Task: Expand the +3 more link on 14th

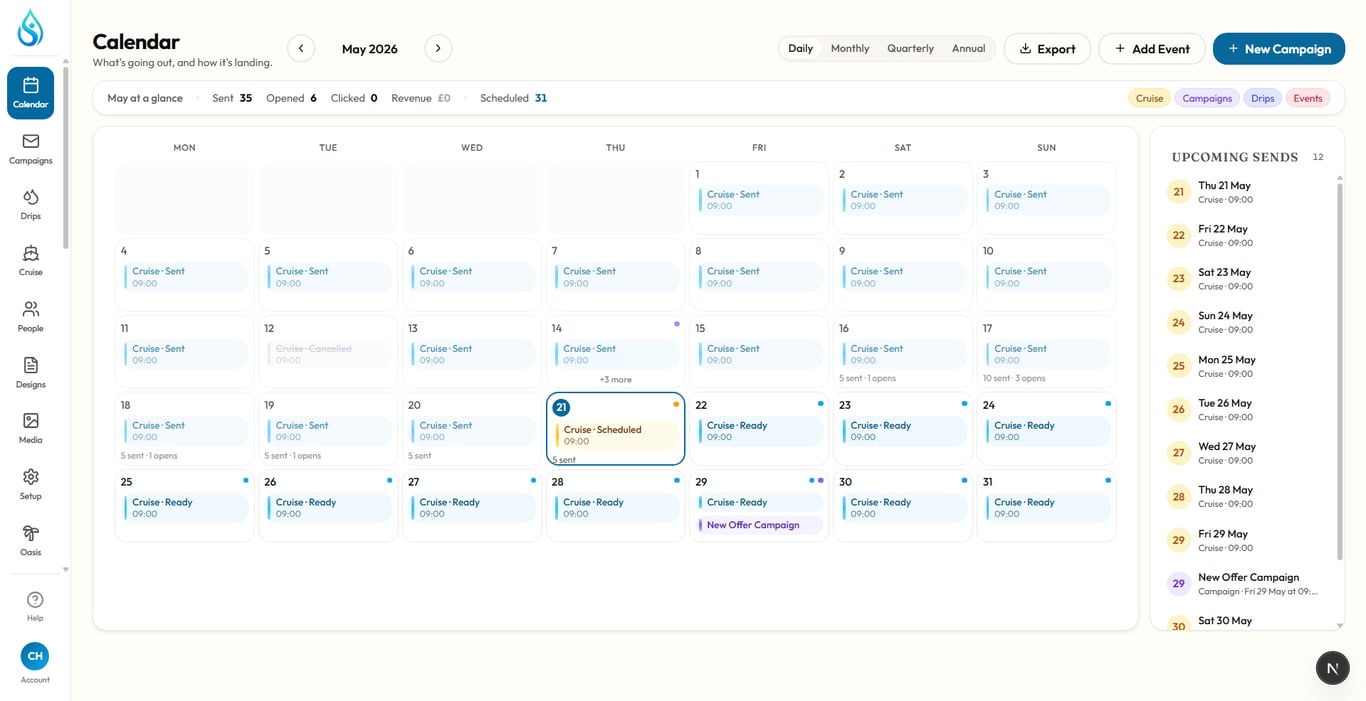Action: click(x=615, y=380)
